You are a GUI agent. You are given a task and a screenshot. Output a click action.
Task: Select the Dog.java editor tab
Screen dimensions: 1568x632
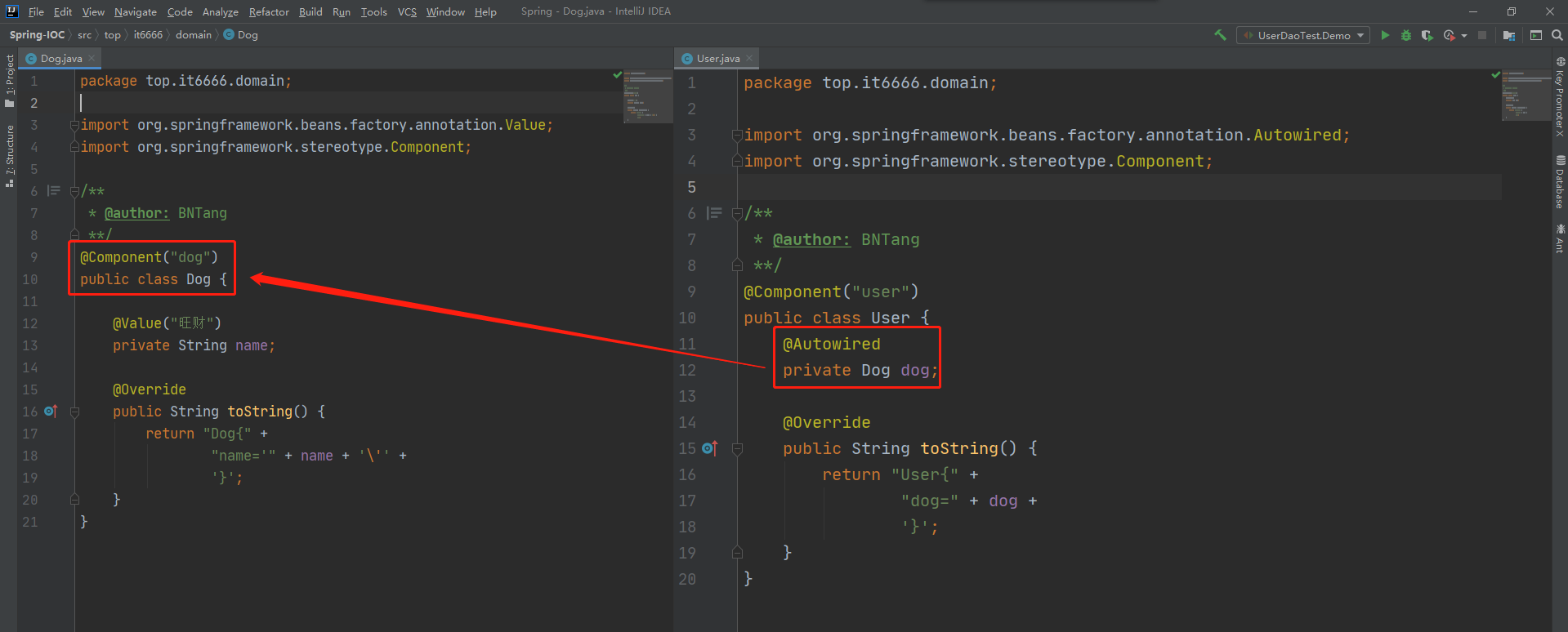coord(61,59)
